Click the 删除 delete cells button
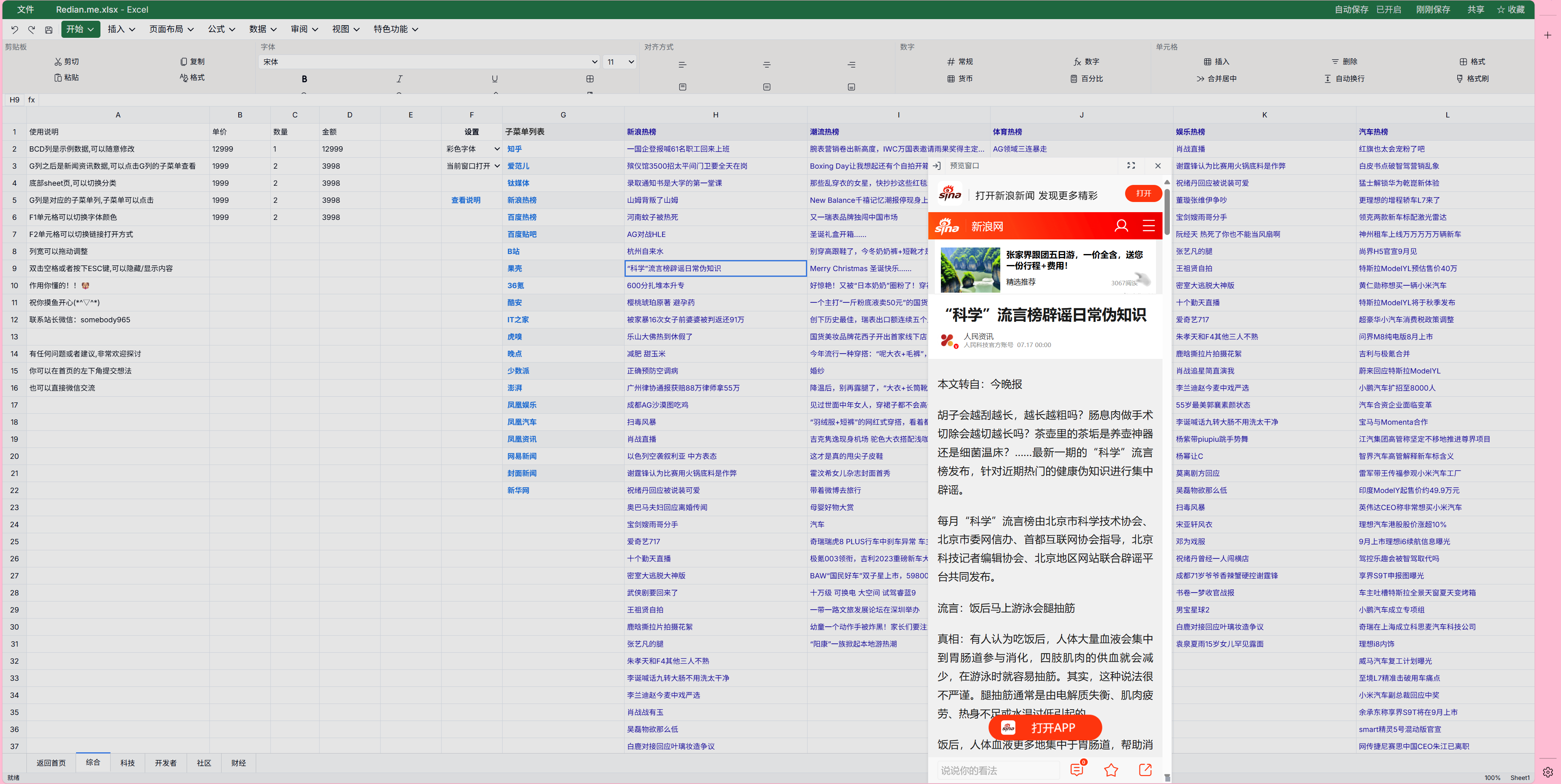 tap(1344, 62)
